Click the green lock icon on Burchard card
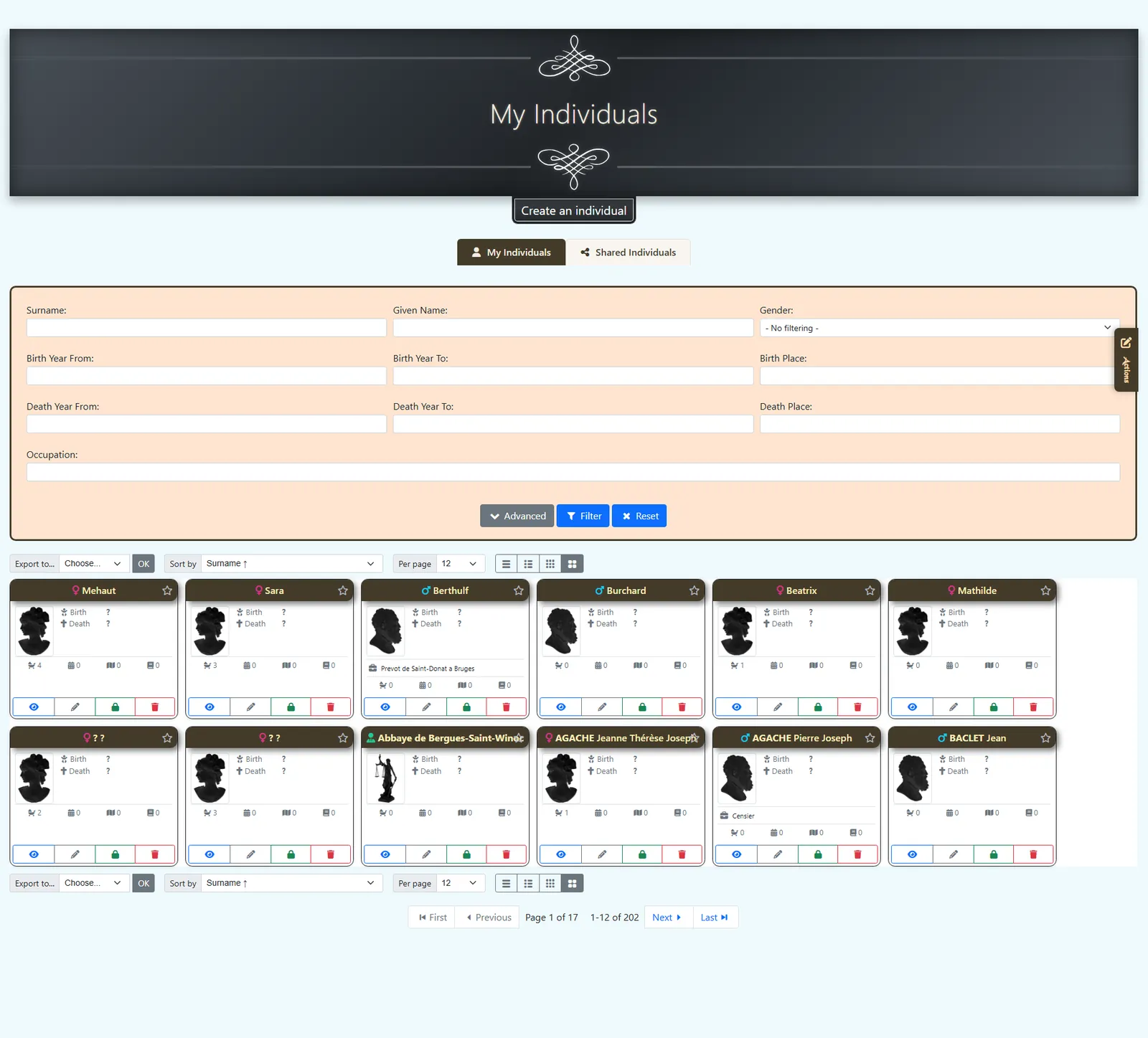The width and height of the screenshot is (1148, 1038). pyautogui.click(x=642, y=707)
